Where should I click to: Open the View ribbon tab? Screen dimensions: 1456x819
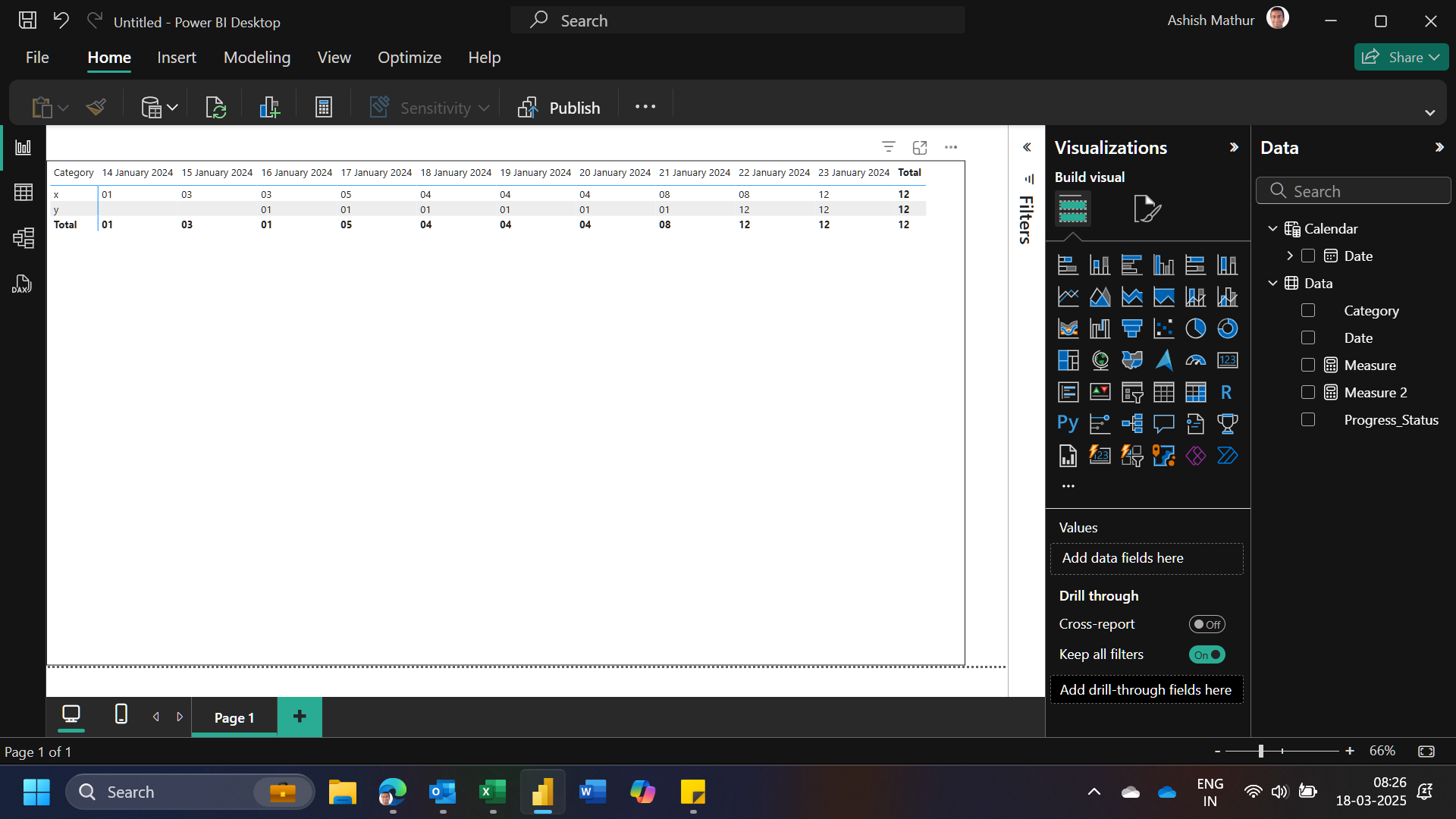(x=334, y=57)
